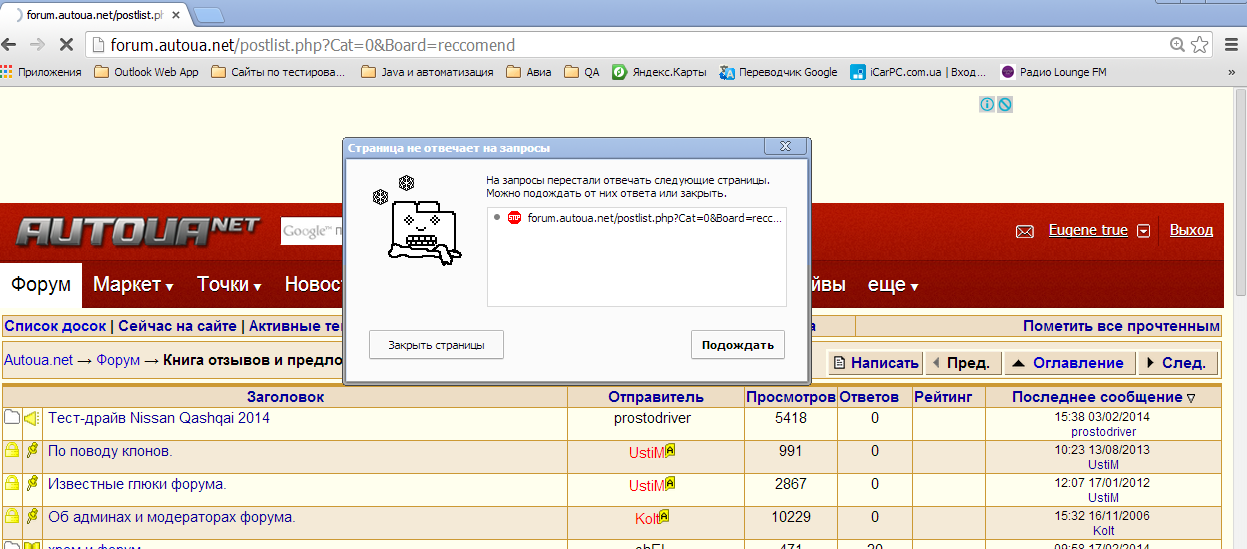
Task: Click the browser back arrow
Action: click(11, 45)
